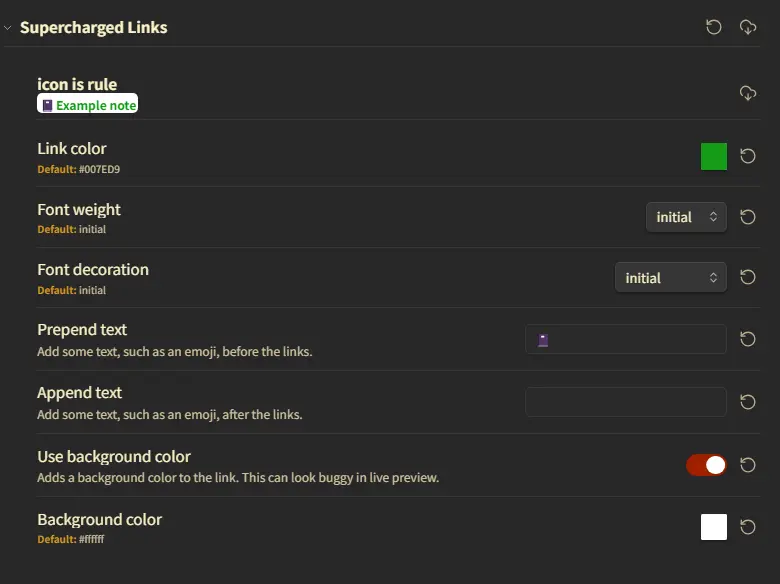Click the export icon for icon is rule
The height and width of the screenshot is (584, 780).
tap(748, 93)
